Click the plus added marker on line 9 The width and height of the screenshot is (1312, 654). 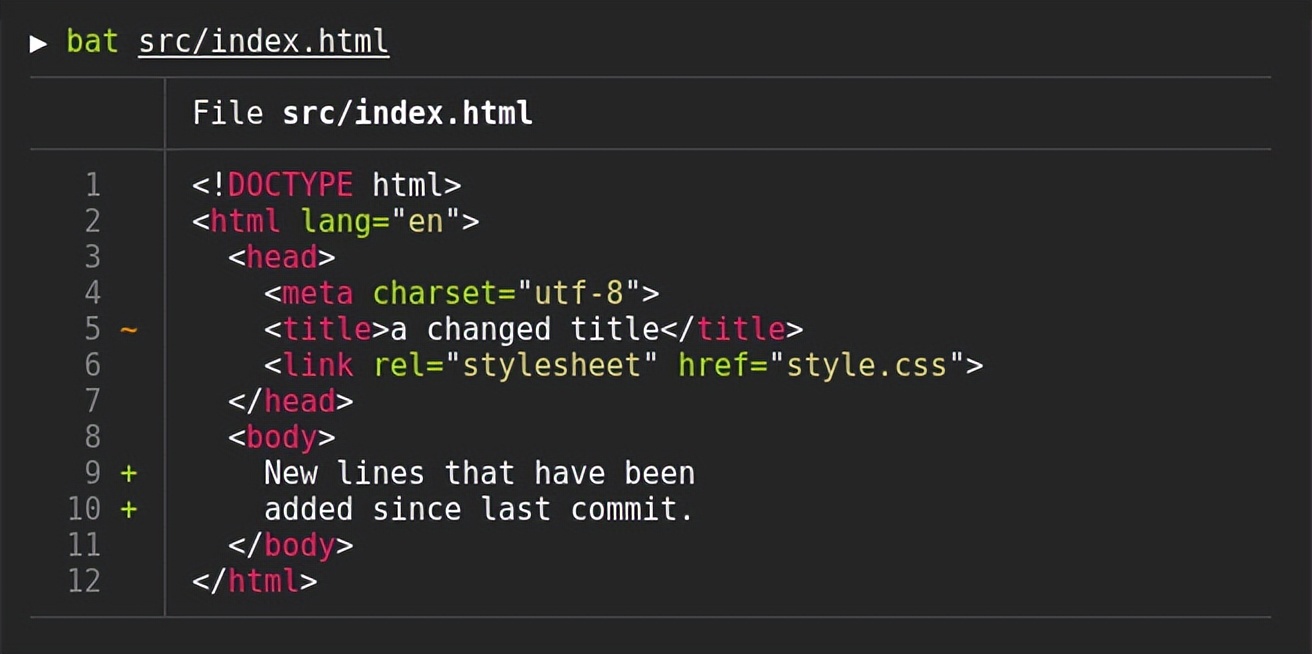pyautogui.click(x=129, y=473)
